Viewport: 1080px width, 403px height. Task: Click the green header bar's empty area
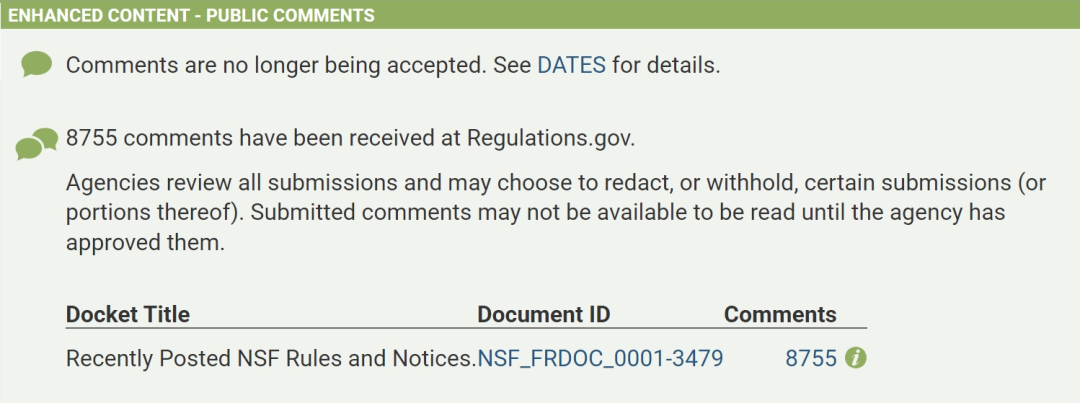(723, 15)
